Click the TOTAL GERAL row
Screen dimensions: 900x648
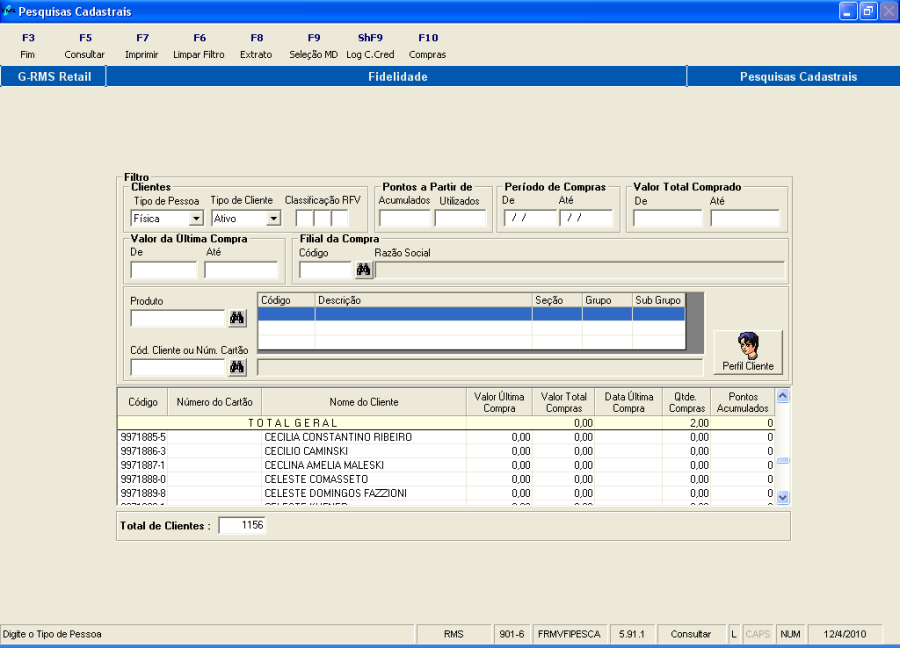447,423
